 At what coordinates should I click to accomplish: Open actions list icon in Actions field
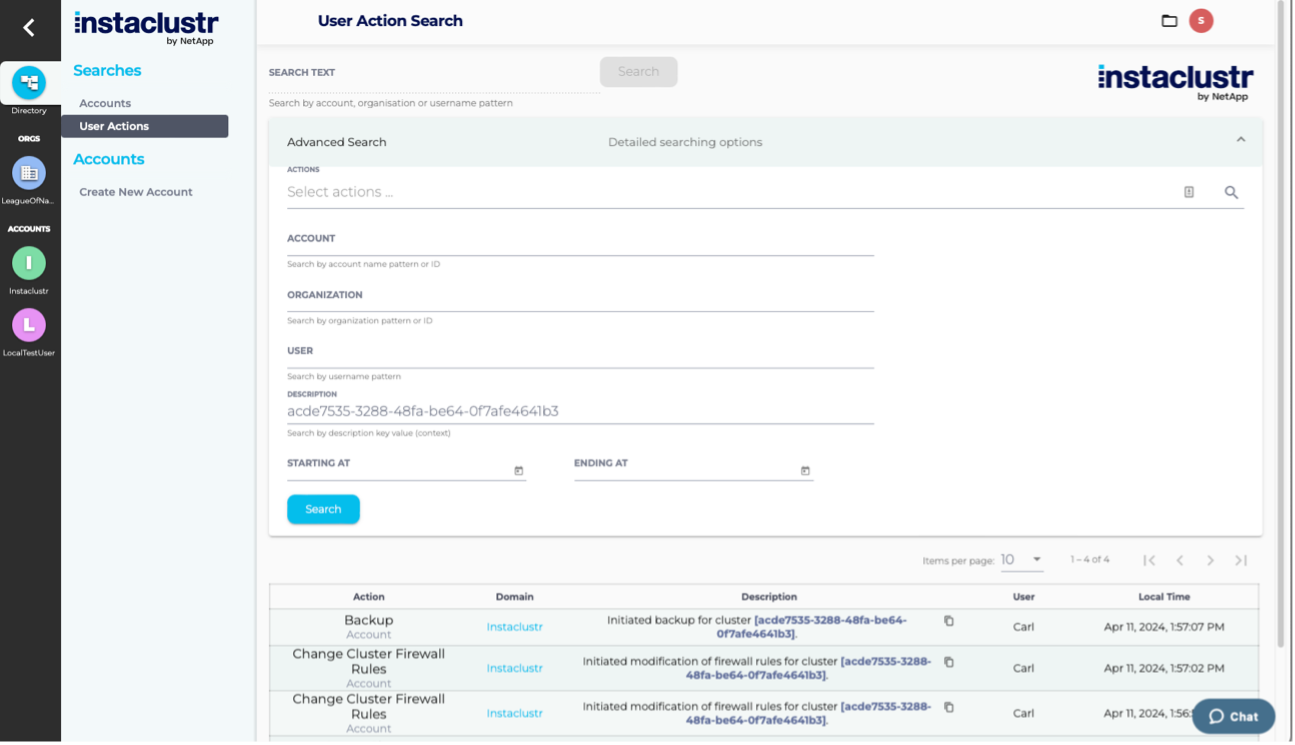[x=1189, y=192]
